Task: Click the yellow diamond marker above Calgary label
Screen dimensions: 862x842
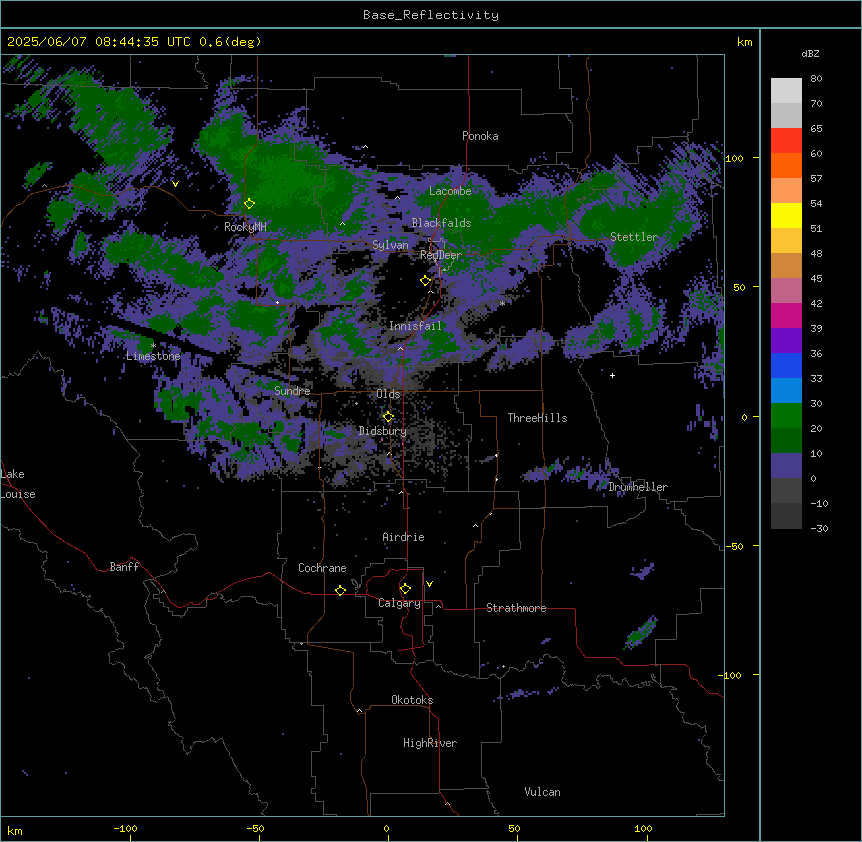Action: (405, 589)
